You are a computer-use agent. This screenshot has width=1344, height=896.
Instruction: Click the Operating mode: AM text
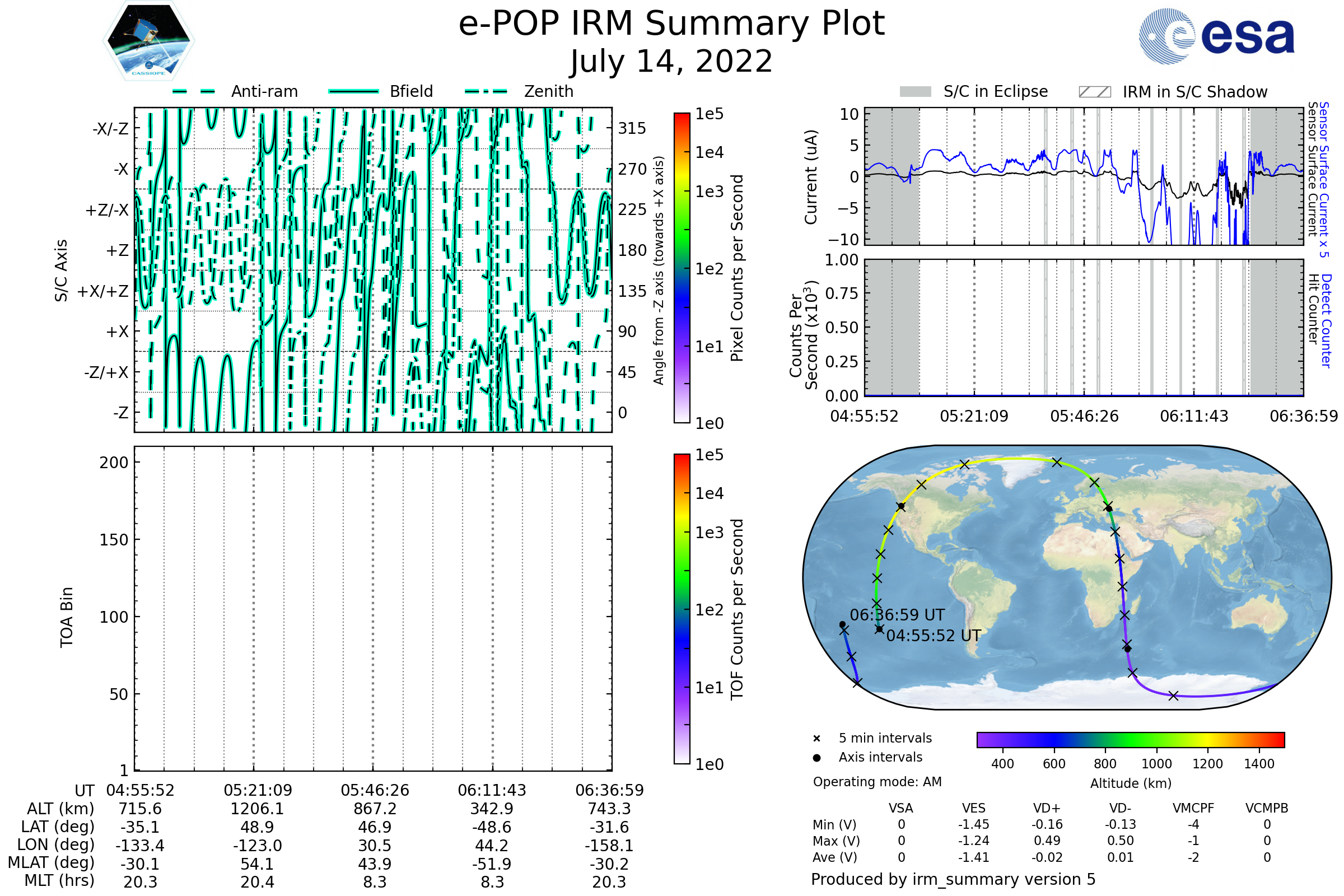[x=877, y=782]
